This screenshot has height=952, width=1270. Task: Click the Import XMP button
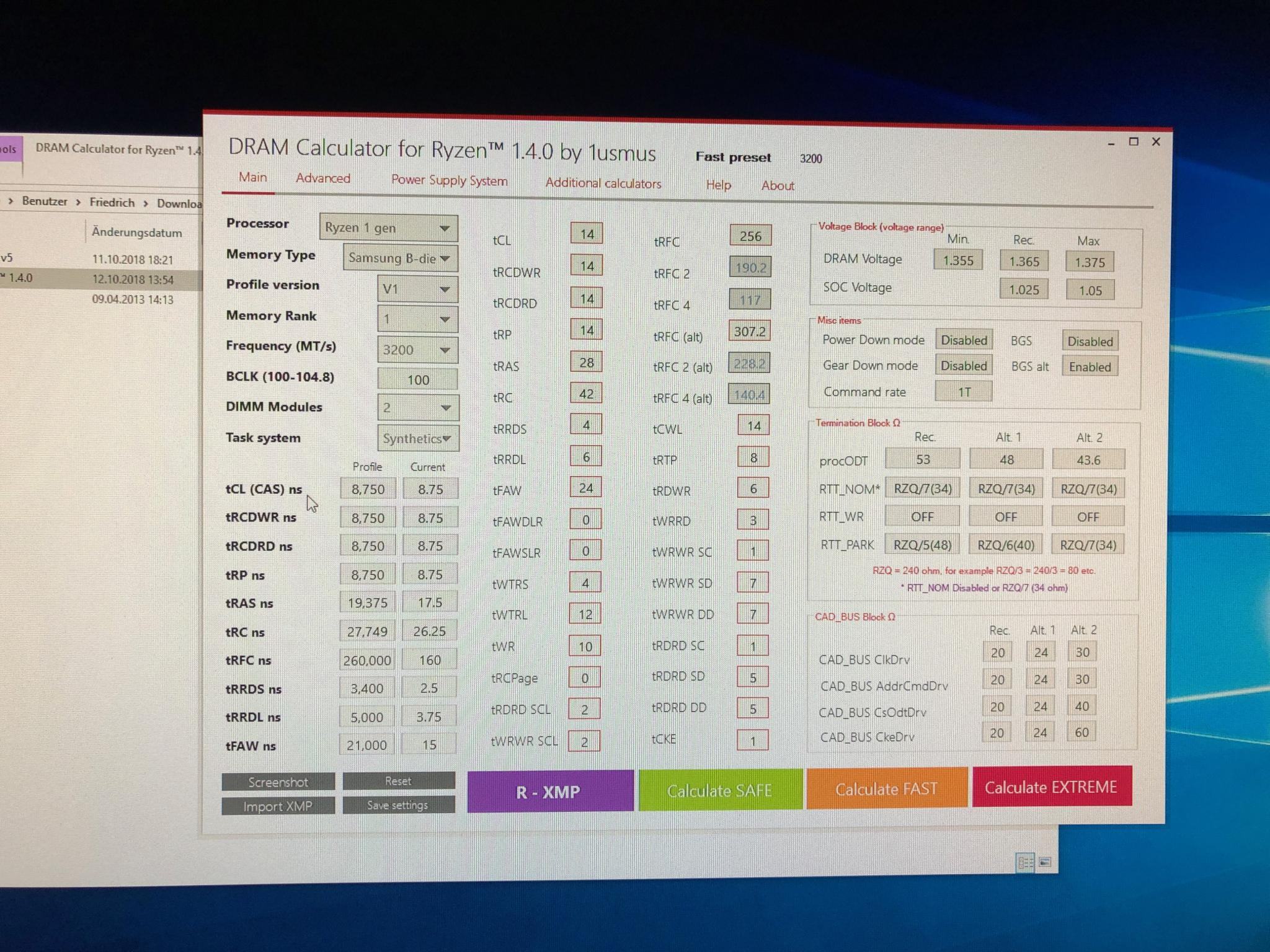277,806
